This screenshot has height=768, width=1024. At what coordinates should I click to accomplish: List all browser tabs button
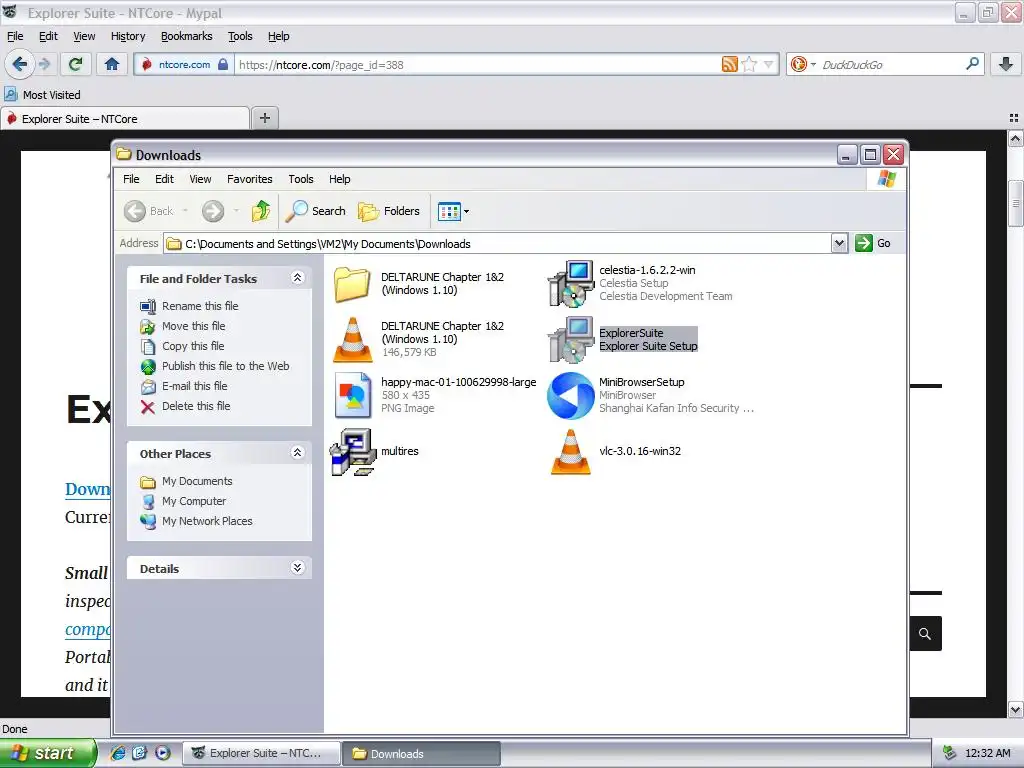[x=1014, y=118]
